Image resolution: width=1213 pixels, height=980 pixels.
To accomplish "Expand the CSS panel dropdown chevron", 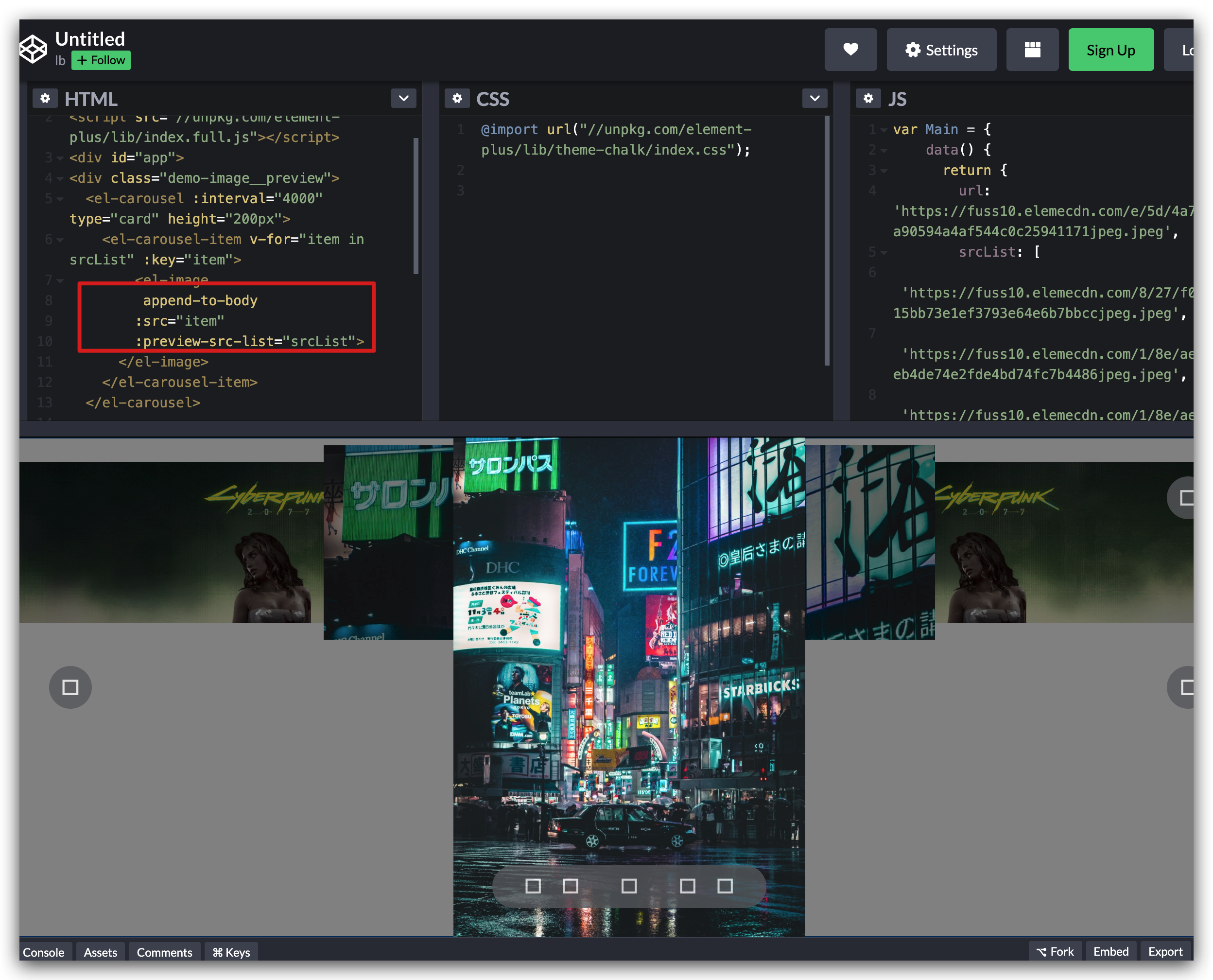I will pos(814,98).
